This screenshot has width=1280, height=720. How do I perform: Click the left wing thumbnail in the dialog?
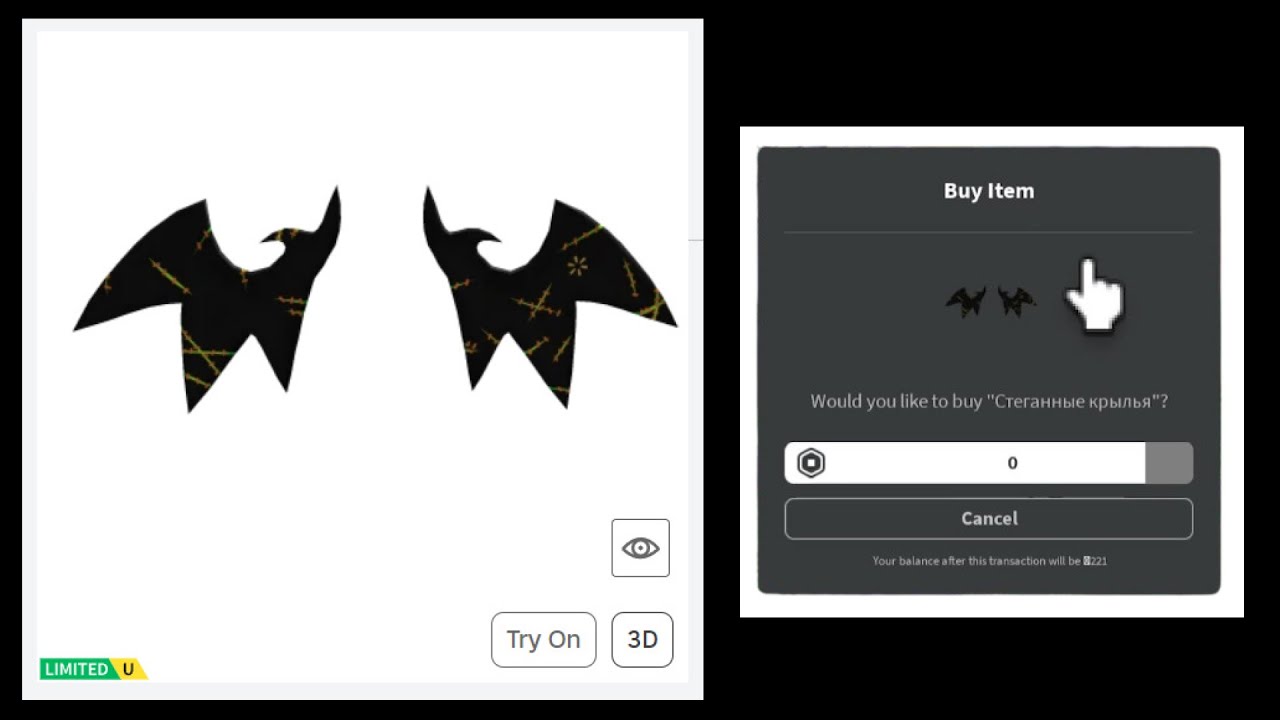[967, 302]
